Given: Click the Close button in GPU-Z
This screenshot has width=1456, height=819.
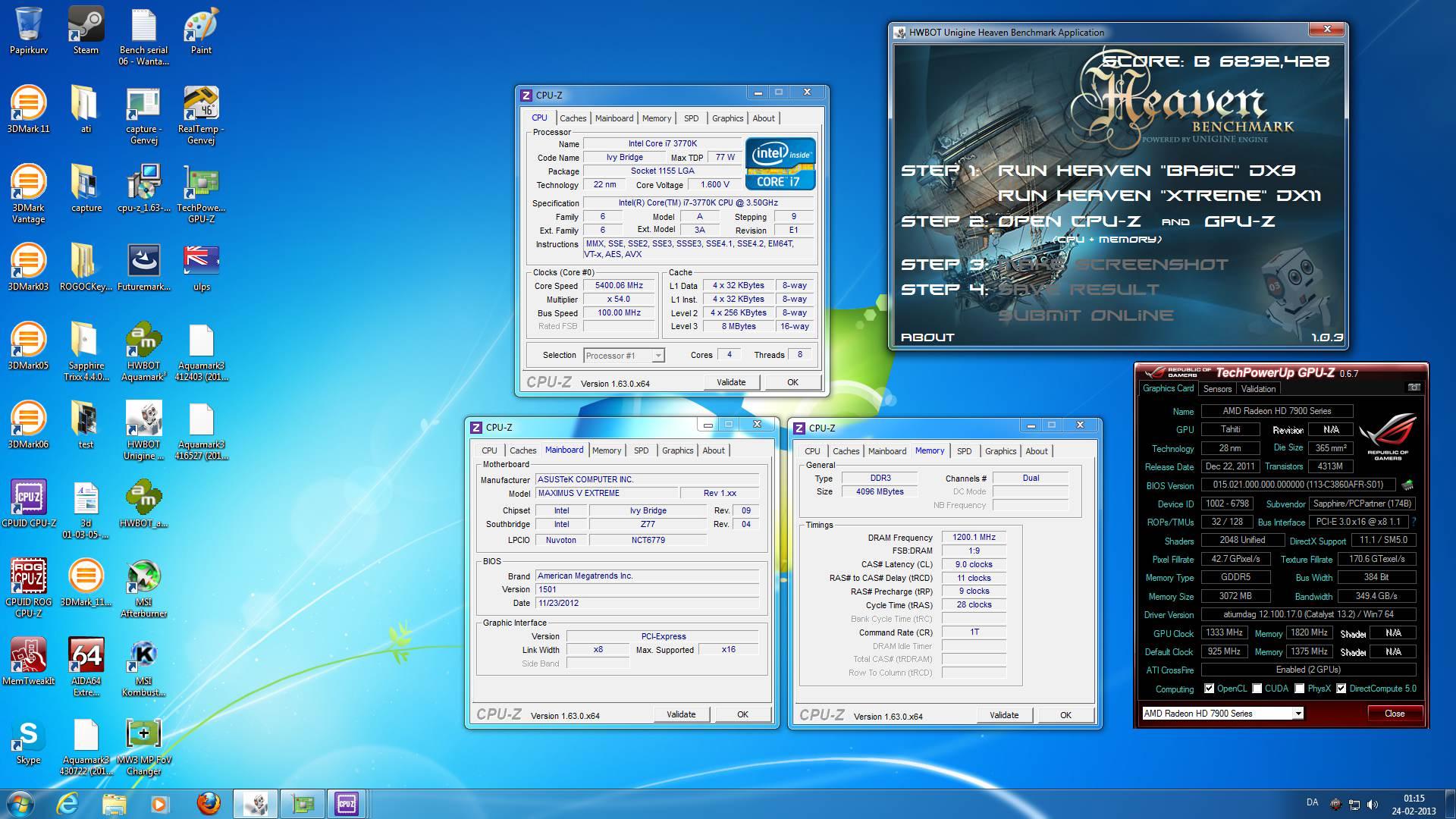Looking at the screenshot, I should click(1395, 714).
